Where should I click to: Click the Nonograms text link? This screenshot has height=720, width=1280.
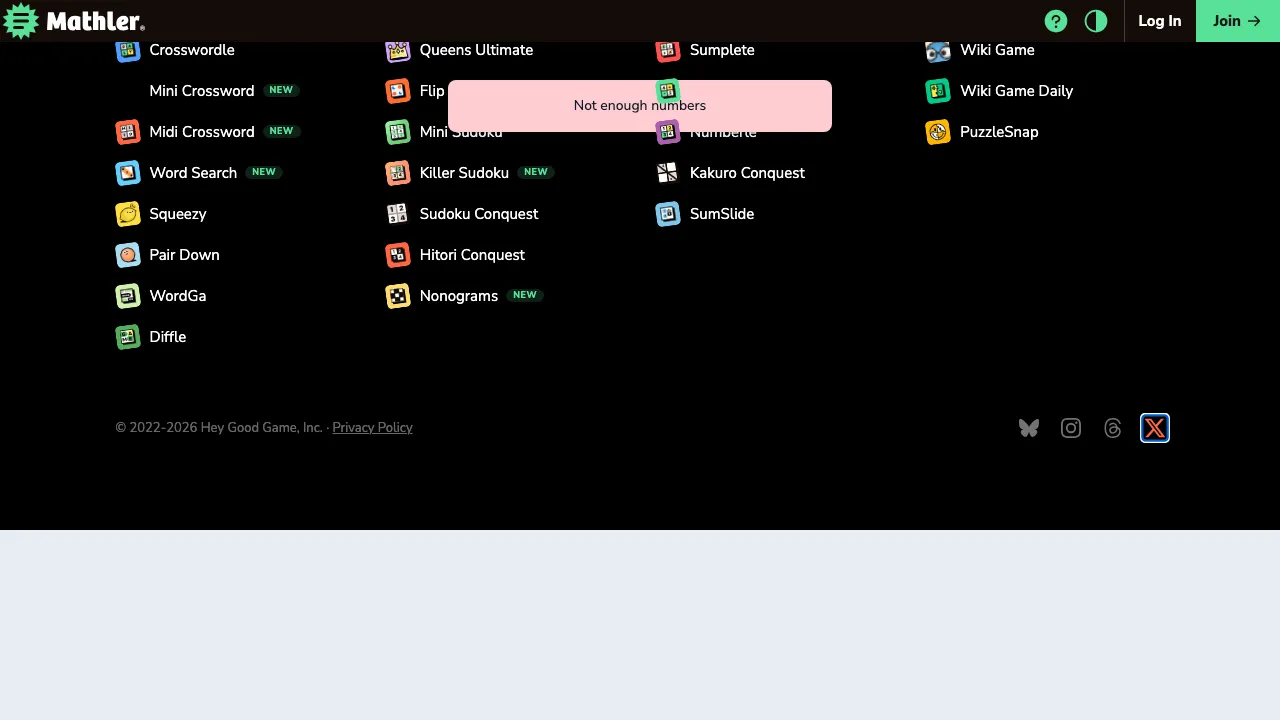coord(459,296)
